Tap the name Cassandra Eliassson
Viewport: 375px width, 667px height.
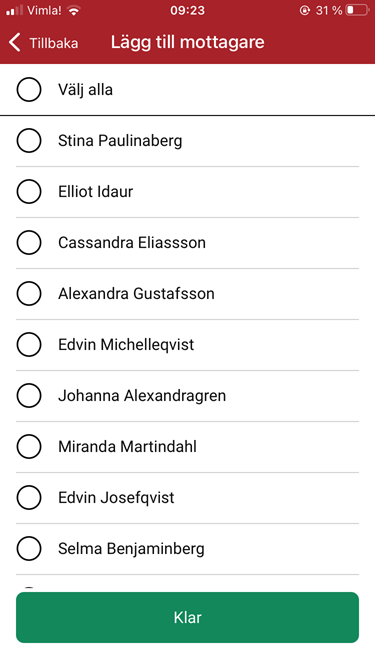point(132,242)
